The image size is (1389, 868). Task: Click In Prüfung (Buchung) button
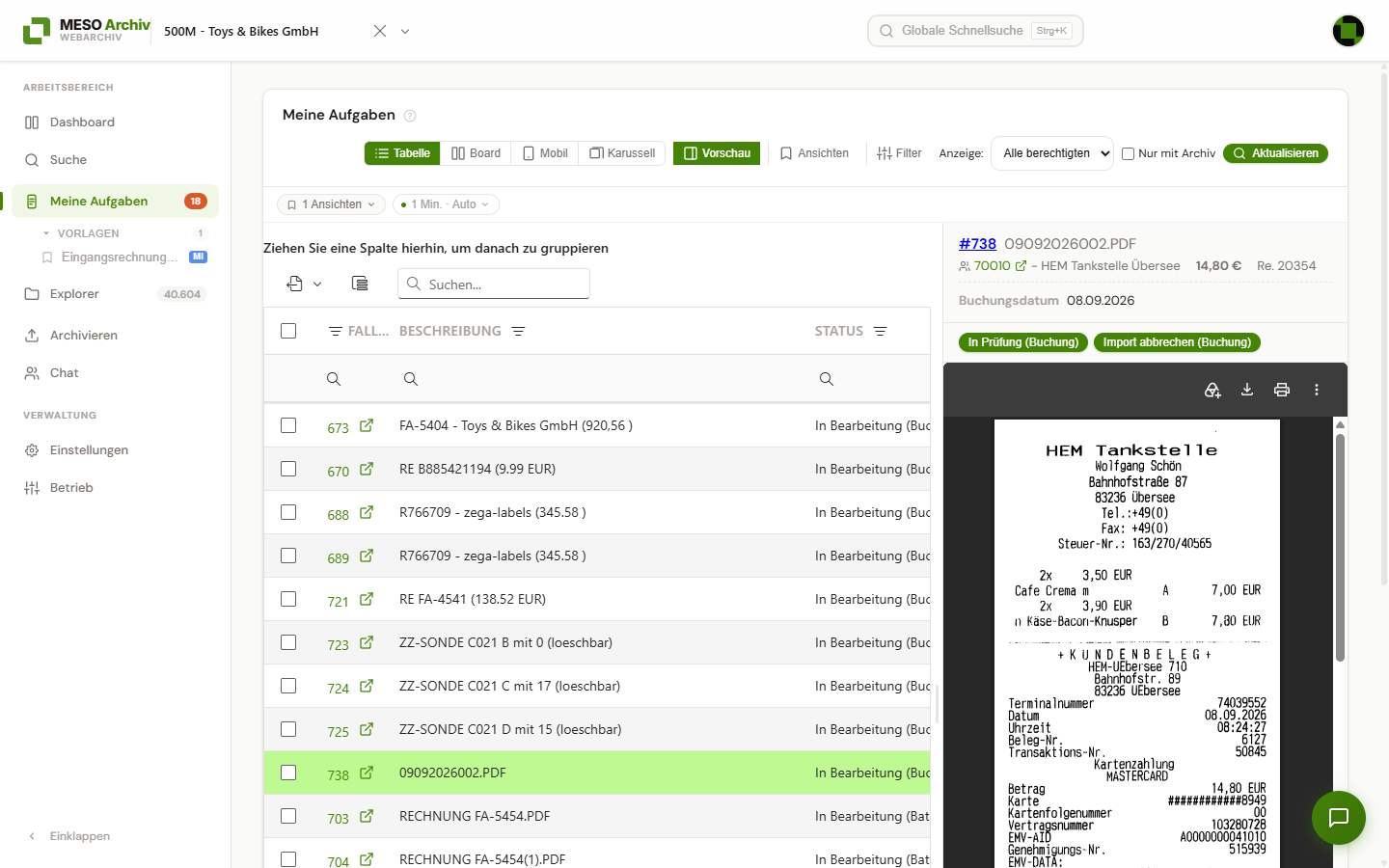coord(1023,342)
